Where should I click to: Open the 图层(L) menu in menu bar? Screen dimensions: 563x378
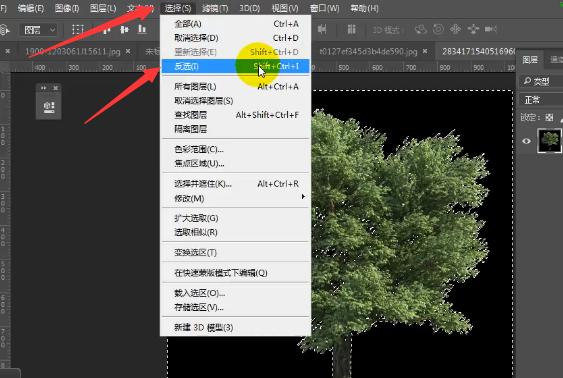click(x=103, y=8)
